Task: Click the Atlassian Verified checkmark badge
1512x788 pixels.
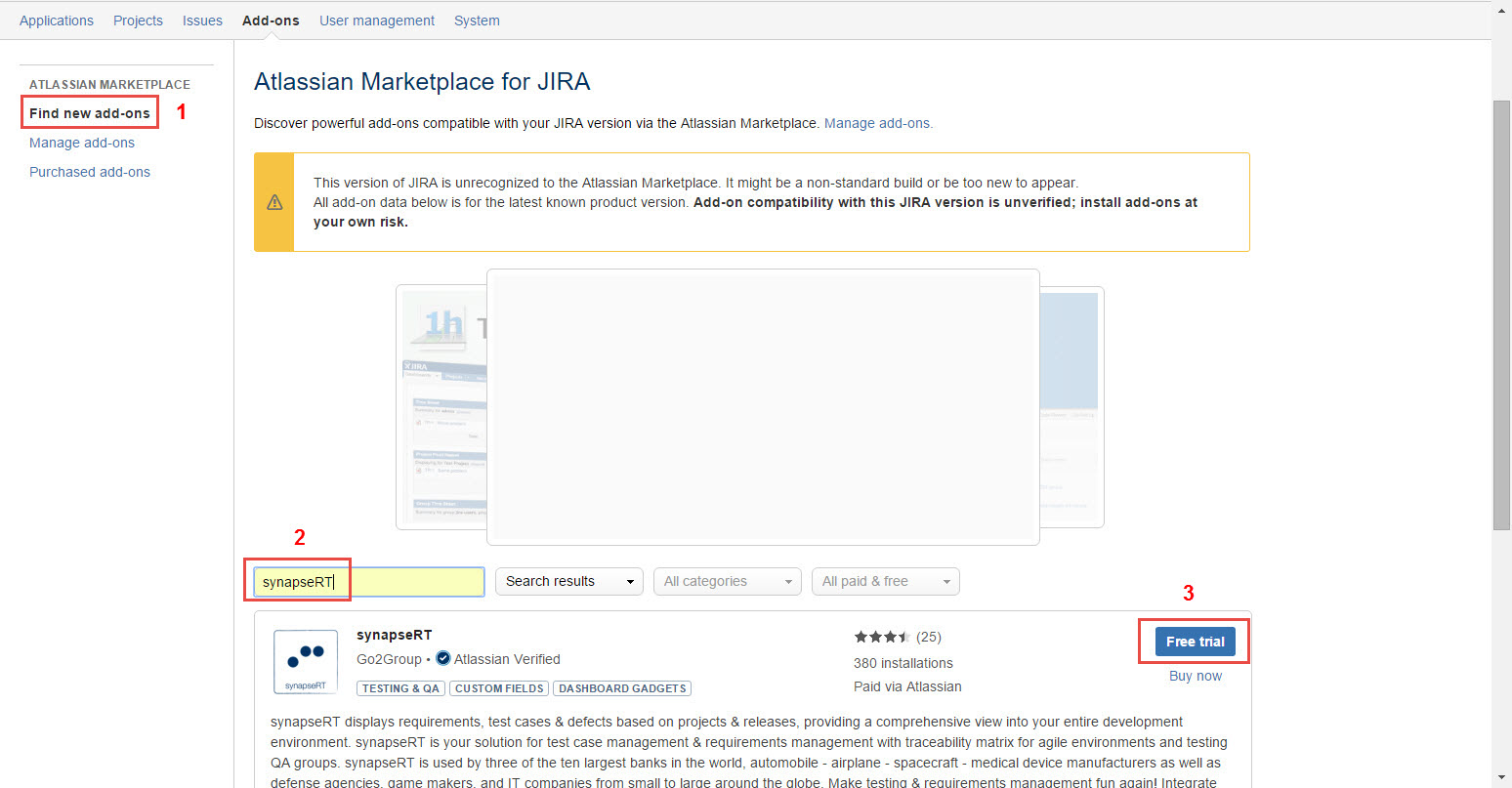Action: (x=443, y=659)
